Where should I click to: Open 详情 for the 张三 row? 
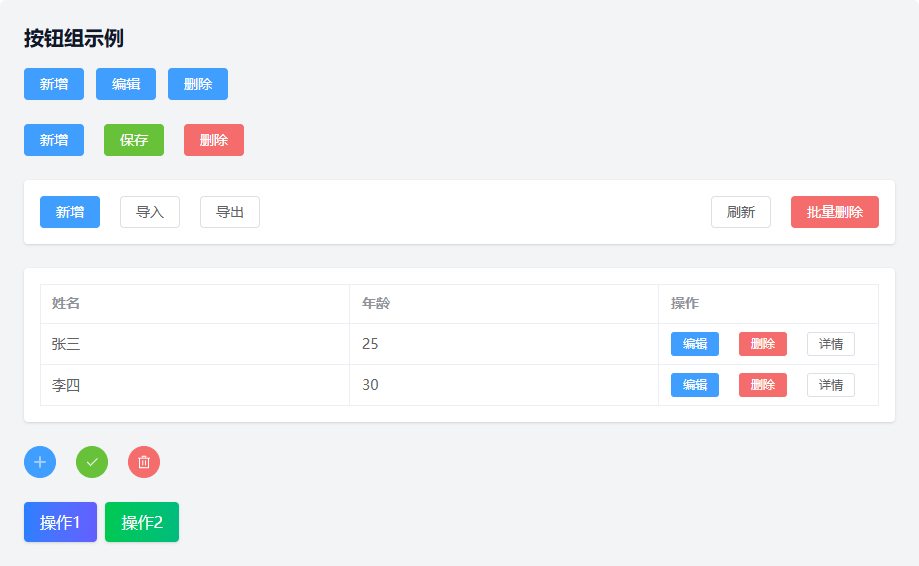tap(831, 344)
